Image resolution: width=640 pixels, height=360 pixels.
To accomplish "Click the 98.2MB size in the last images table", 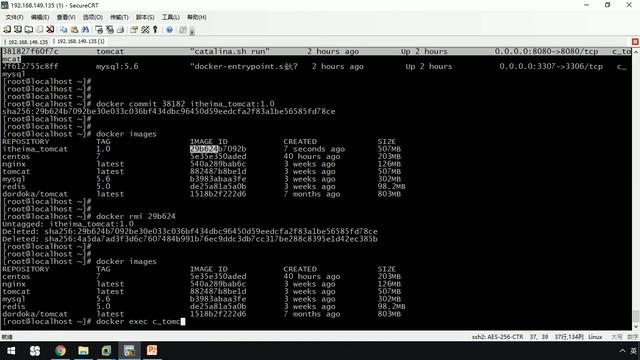I will click(392, 307).
